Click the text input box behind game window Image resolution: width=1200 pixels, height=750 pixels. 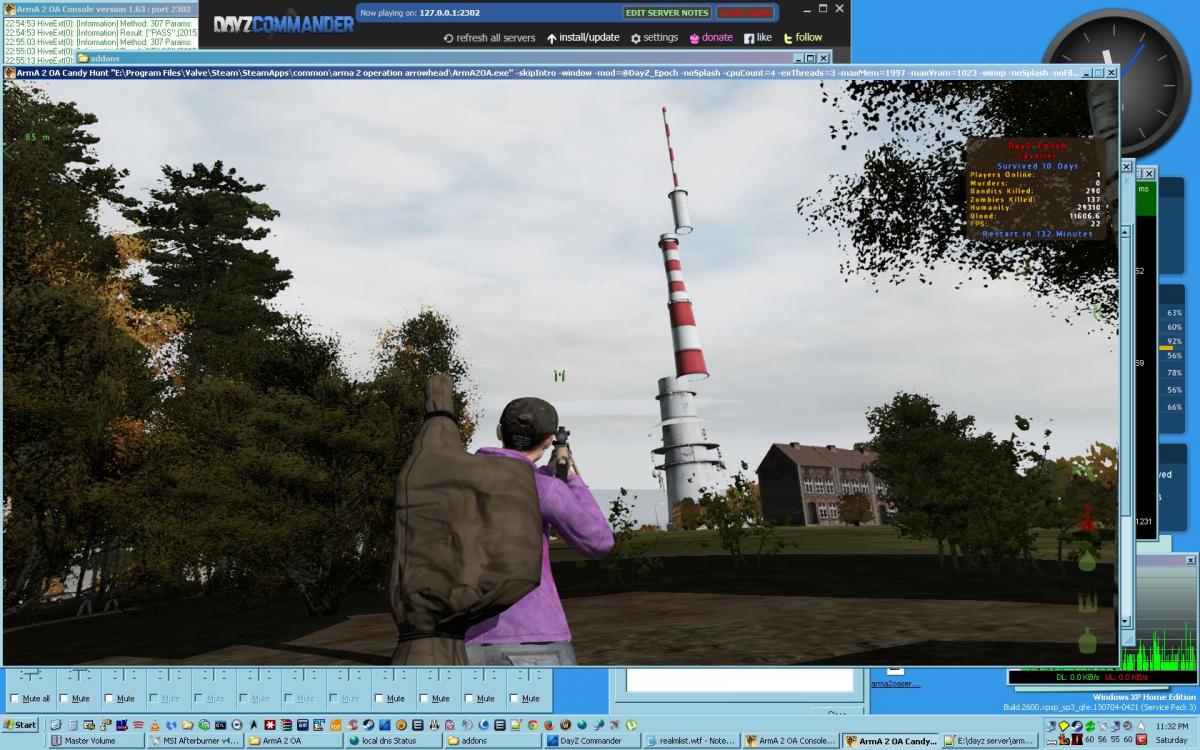coord(741,681)
